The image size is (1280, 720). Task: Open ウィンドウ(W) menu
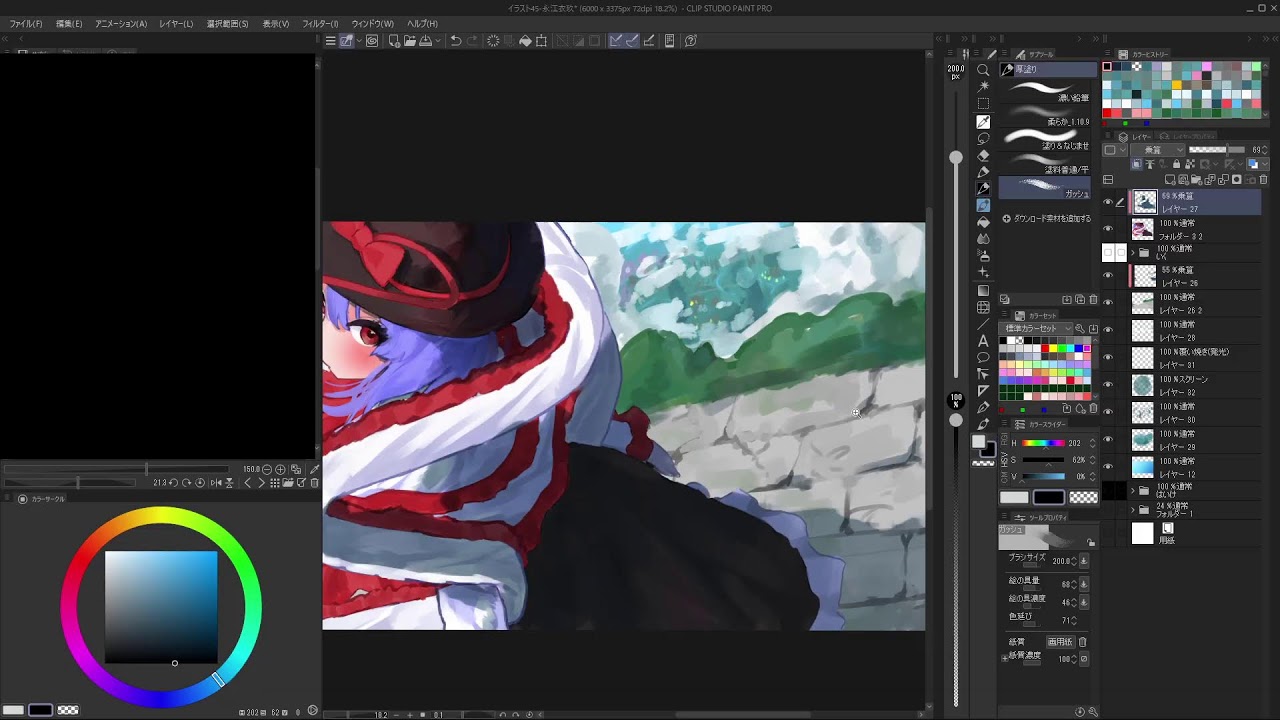(372, 23)
